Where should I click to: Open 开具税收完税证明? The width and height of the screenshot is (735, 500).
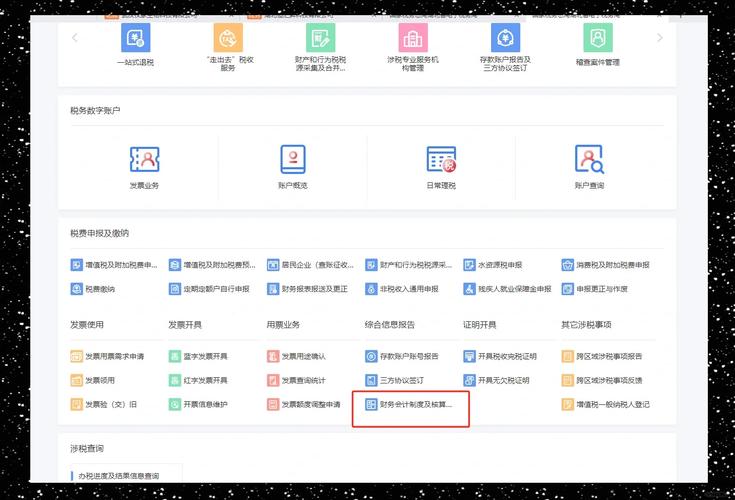click(500, 356)
